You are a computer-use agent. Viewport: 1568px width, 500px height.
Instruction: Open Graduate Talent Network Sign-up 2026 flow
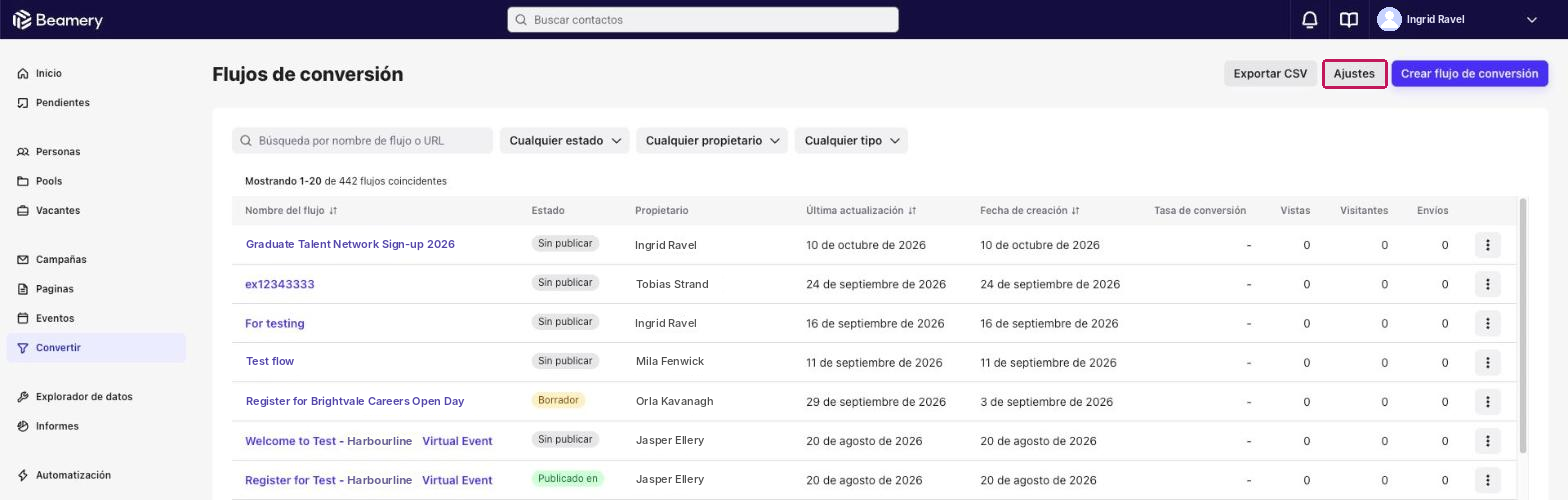[350, 244]
